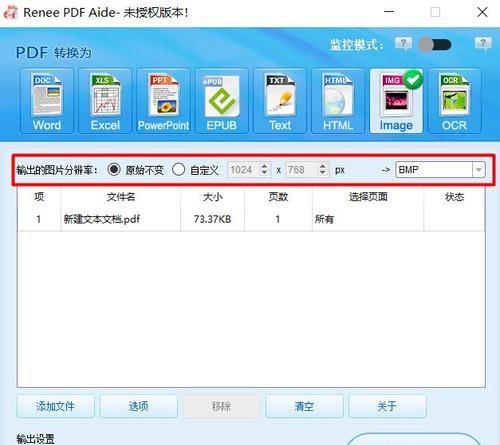Viewport: 500px width, 445px height.
Task: Select the EPUB format icon
Action: point(222,101)
